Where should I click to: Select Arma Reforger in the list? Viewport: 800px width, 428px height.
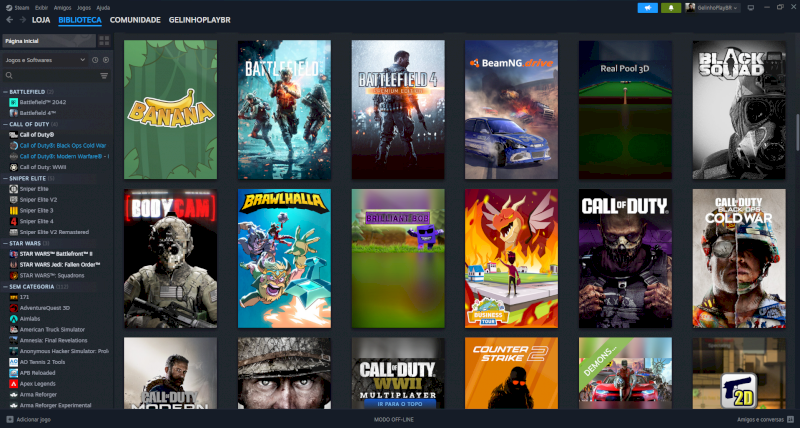click(x=38, y=395)
